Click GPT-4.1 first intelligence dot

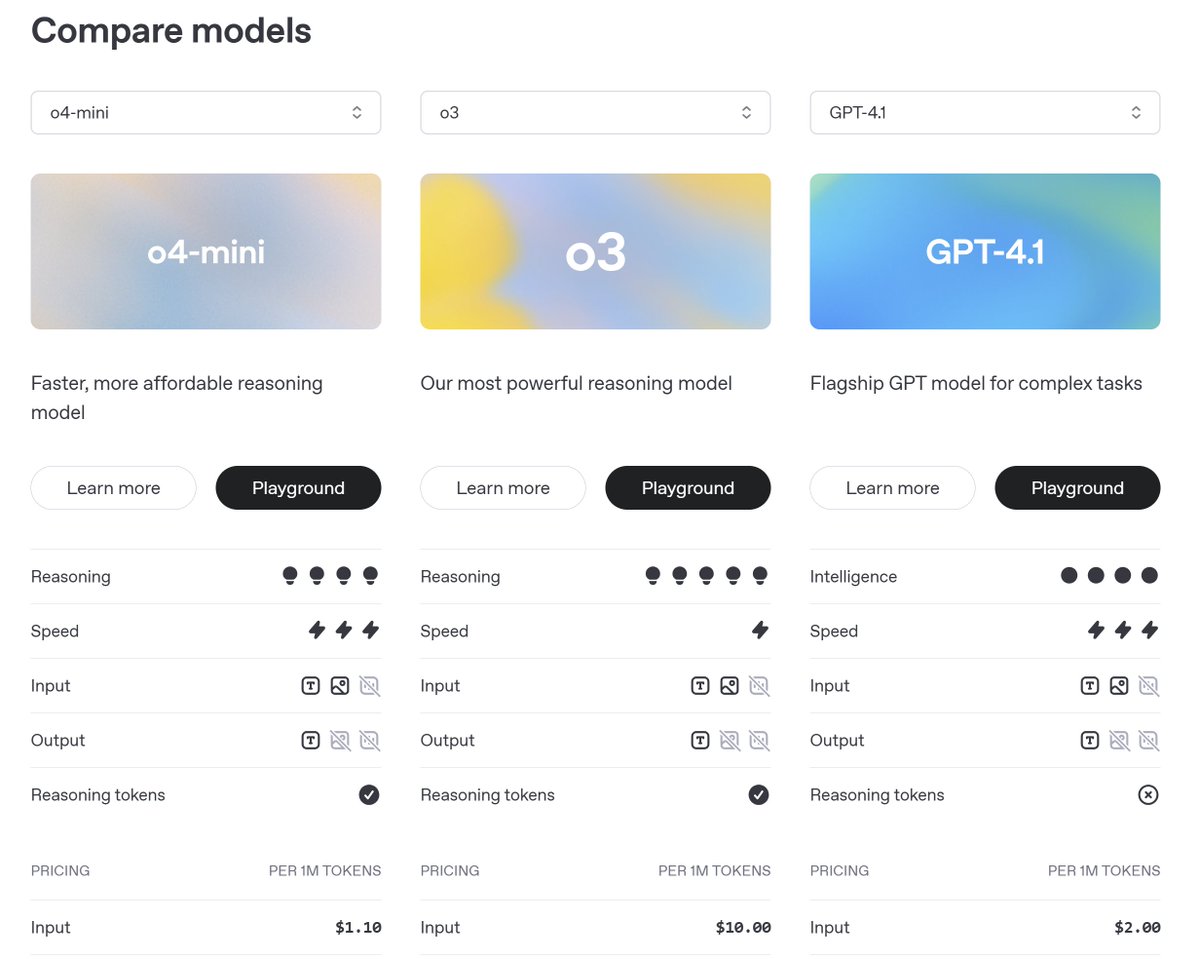click(x=1069, y=575)
